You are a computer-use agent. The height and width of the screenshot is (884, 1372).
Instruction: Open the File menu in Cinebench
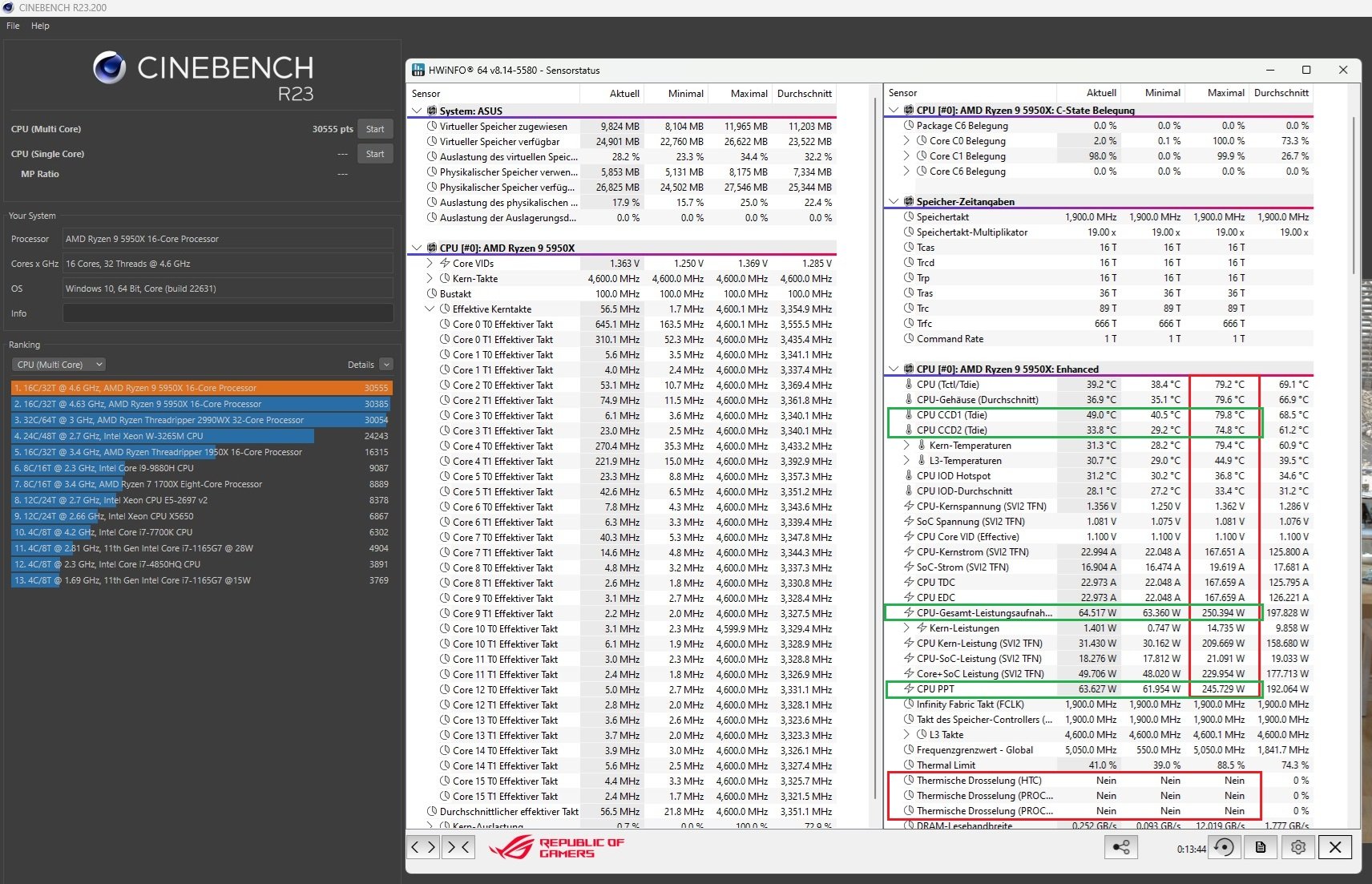pyautogui.click(x=13, y=26)
